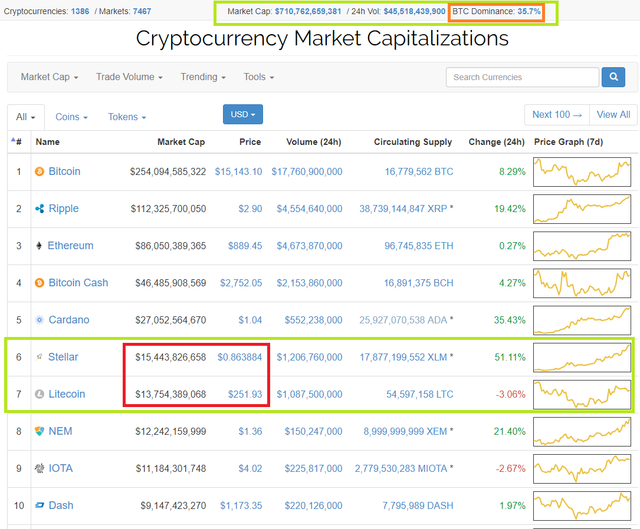Open the Ripple currency page link
This screenshot has width=640, height=529.
[64, 209]
